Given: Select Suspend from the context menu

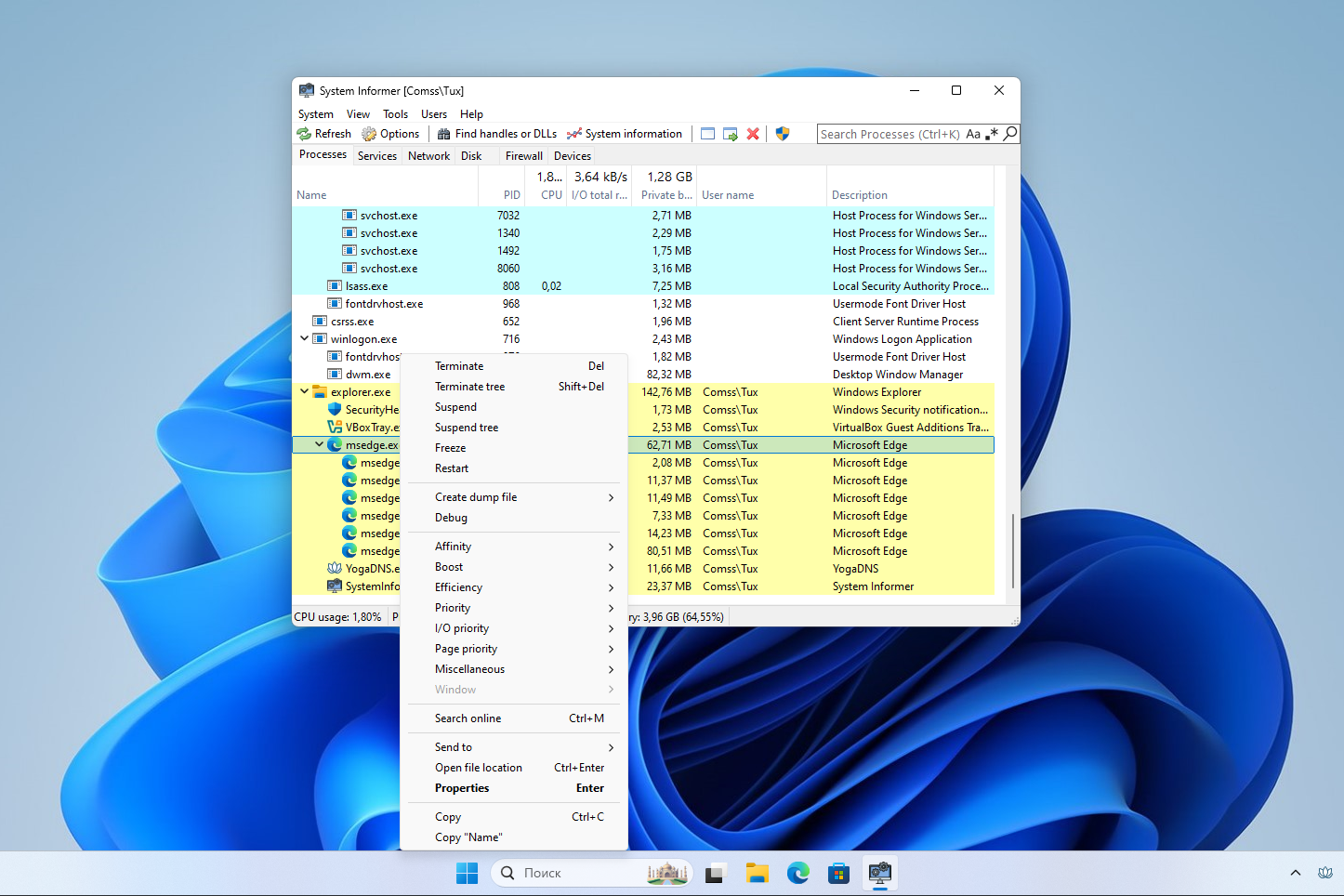Looking at the screenshot, I should (514, 407).
